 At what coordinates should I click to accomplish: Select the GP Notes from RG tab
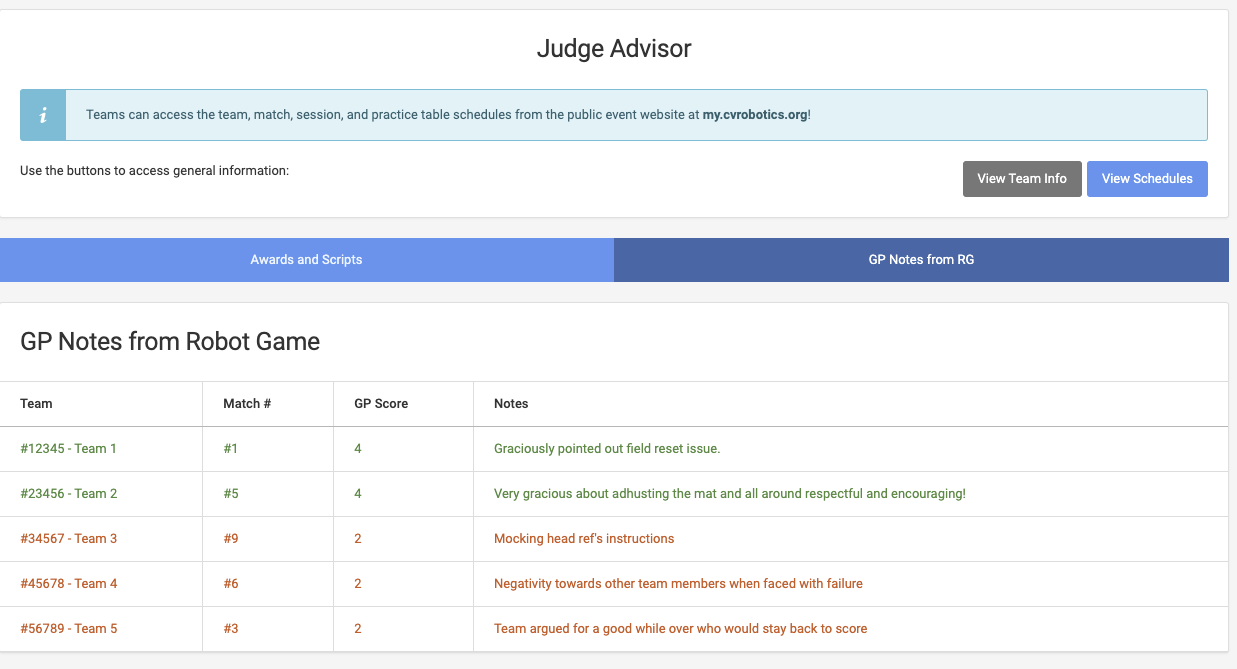point(920,260)
